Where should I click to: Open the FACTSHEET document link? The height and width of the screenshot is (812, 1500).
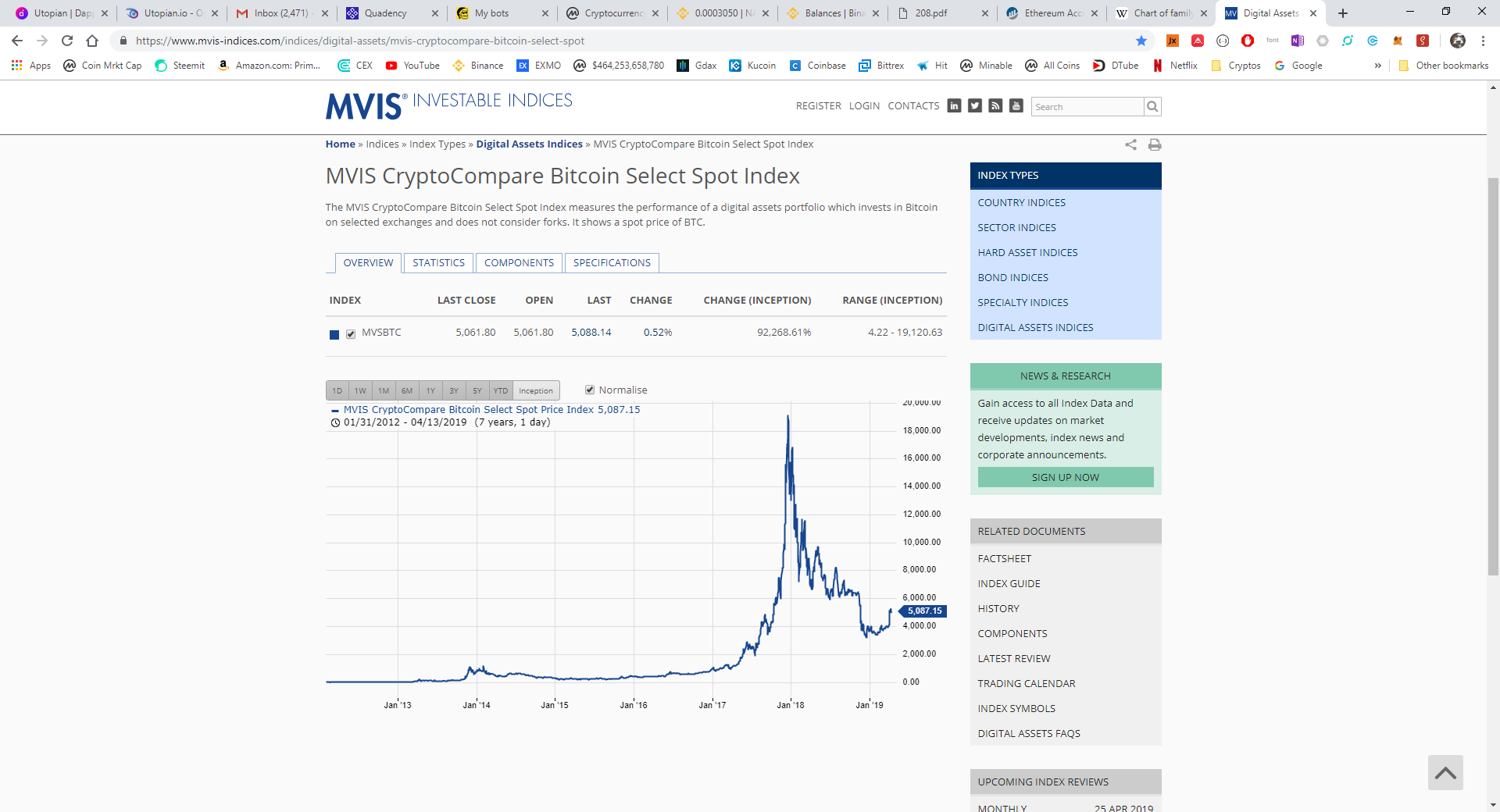tap(1005, 559)
